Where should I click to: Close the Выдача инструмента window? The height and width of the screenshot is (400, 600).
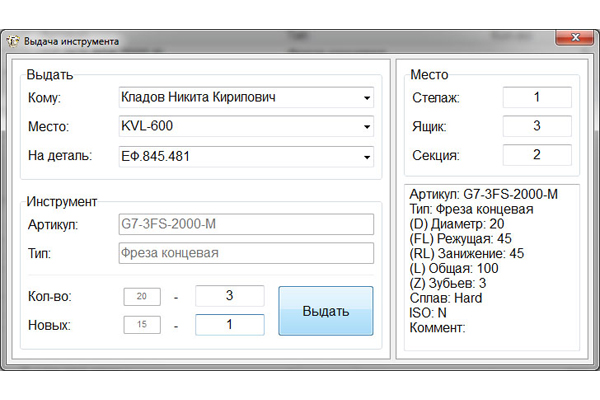click(x=575, y=38)
